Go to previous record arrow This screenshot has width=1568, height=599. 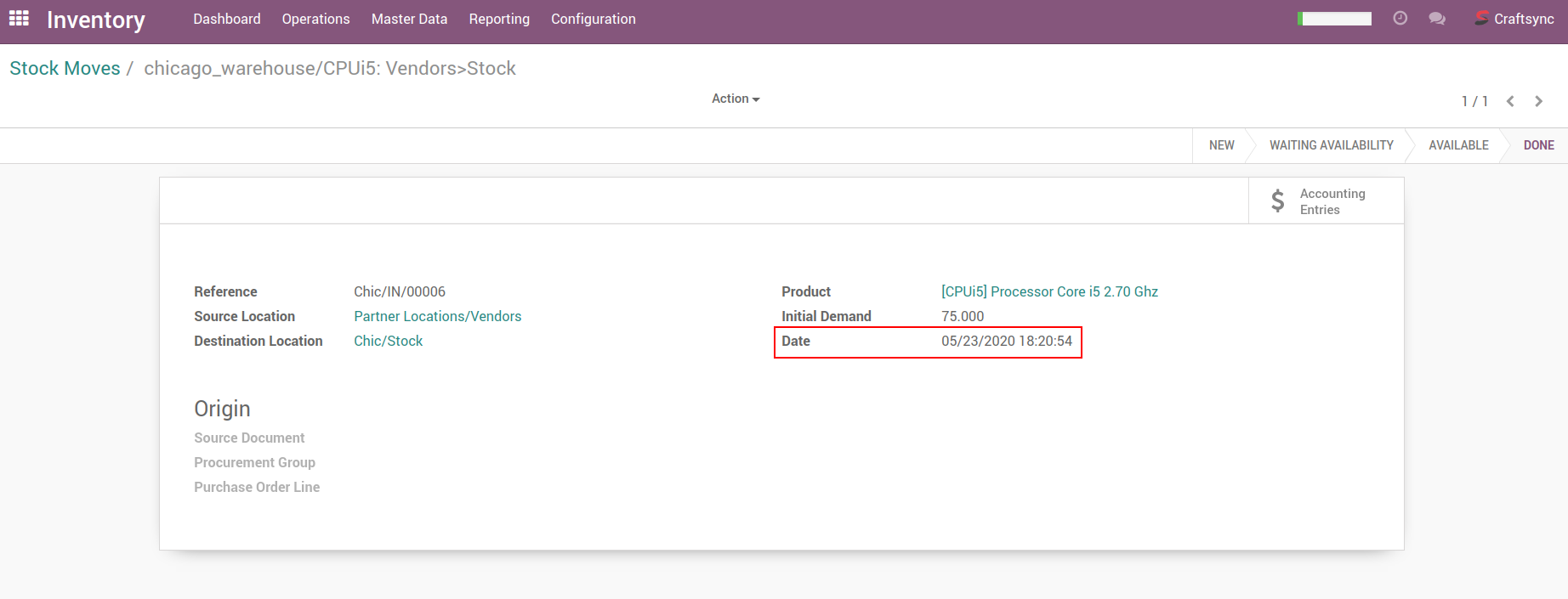[1510, 101]
